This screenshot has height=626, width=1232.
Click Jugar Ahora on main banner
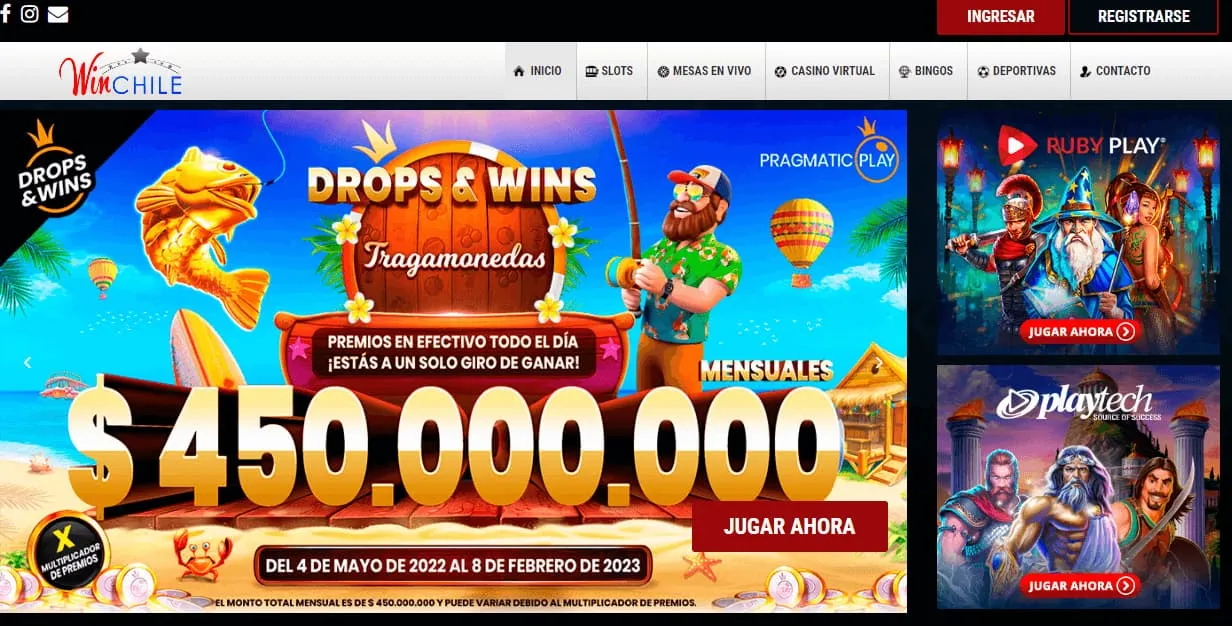point(790,526)
